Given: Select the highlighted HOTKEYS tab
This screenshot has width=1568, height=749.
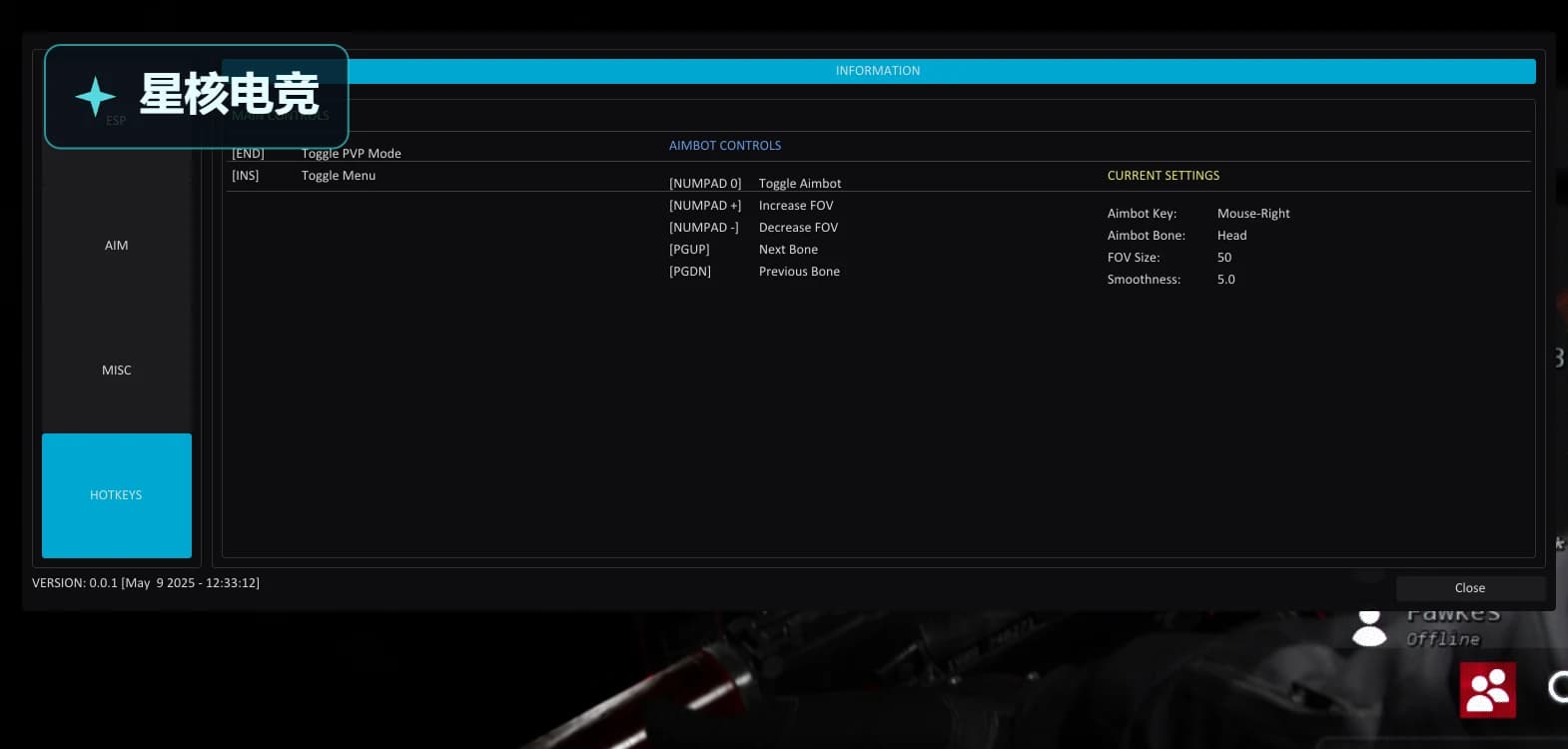Looking at the screenshot, I should click(117, 495).
